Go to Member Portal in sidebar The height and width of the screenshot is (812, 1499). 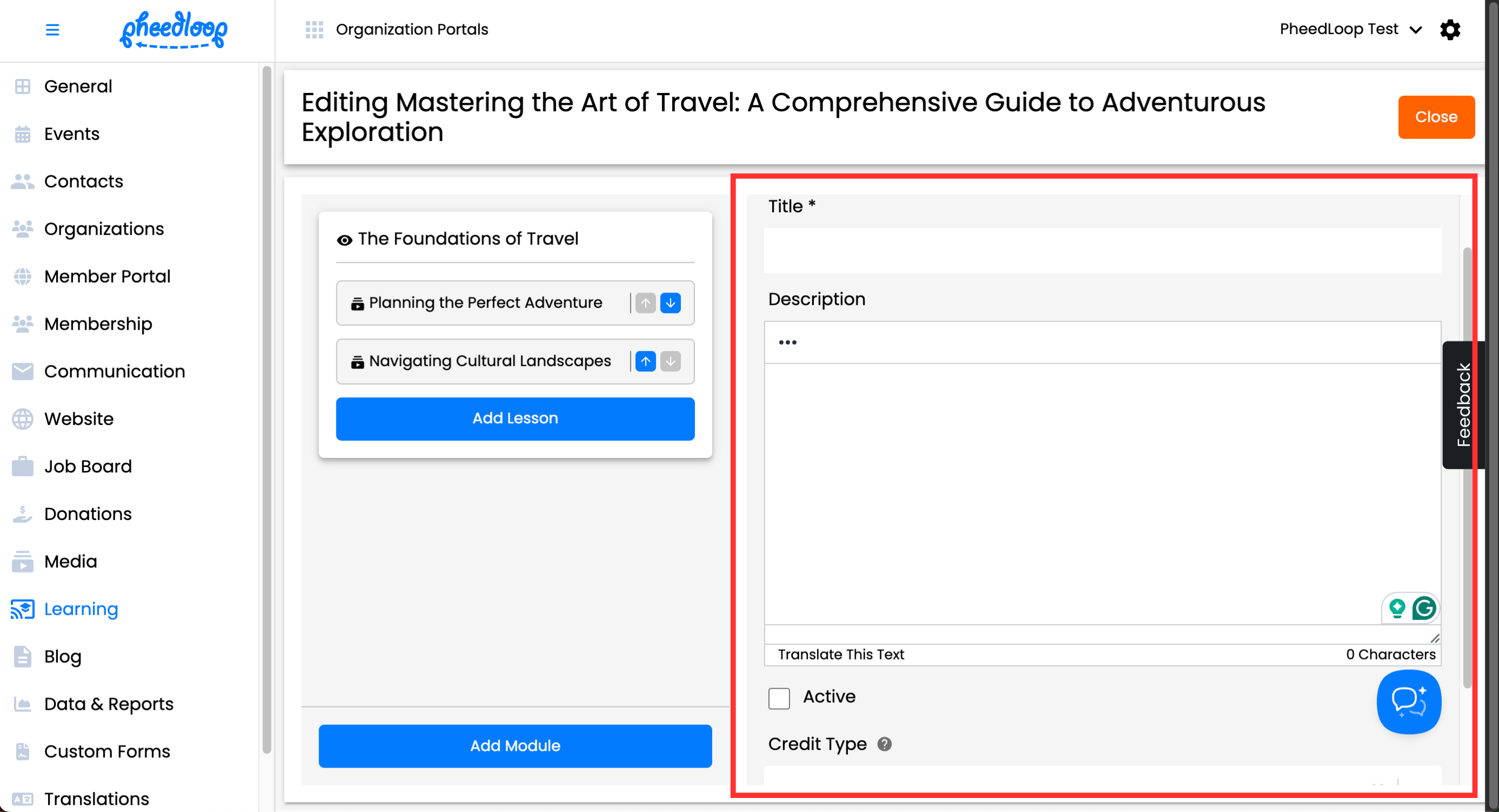coord(107,276)
